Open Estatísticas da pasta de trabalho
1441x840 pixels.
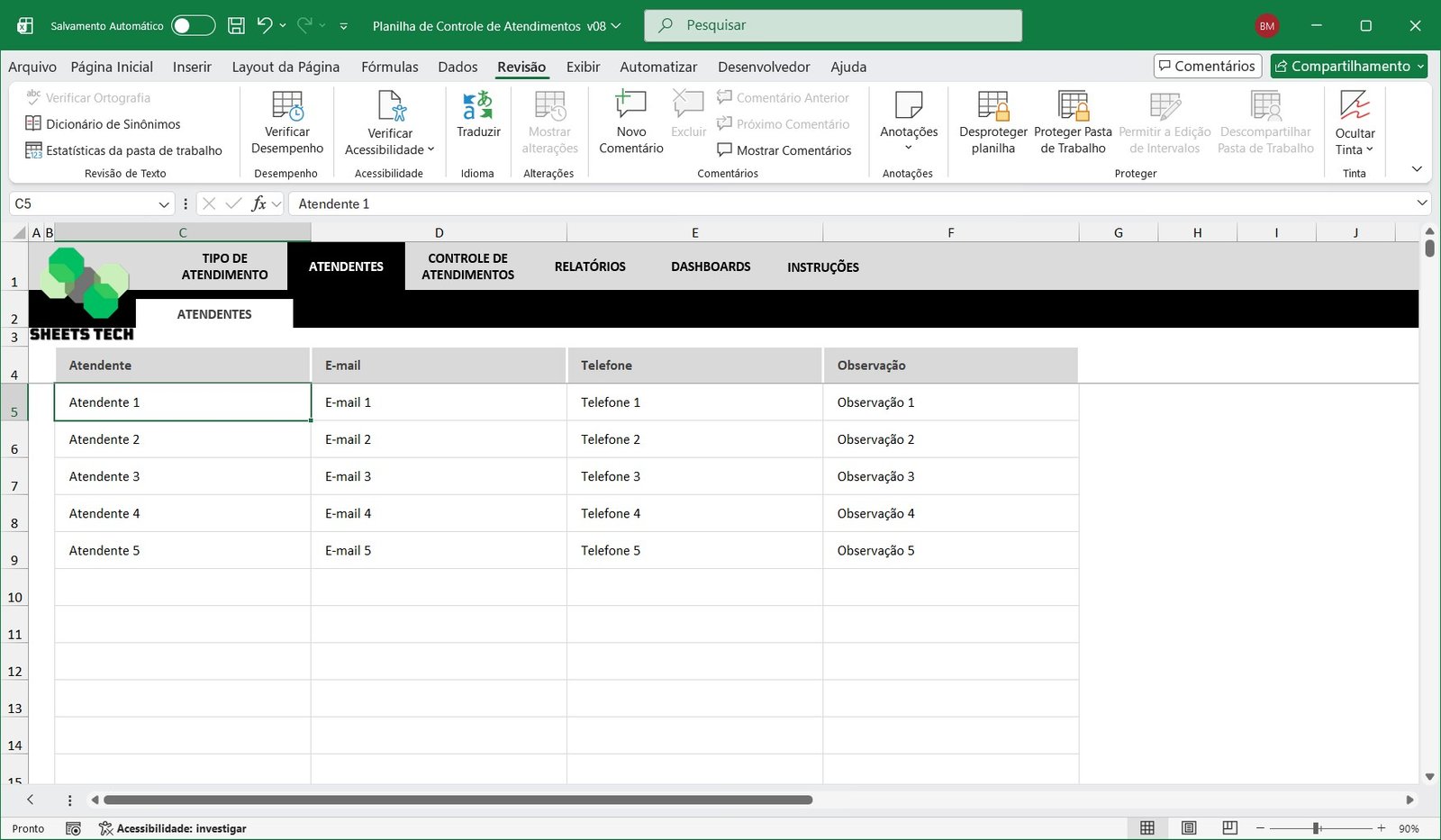coord(133,150)
